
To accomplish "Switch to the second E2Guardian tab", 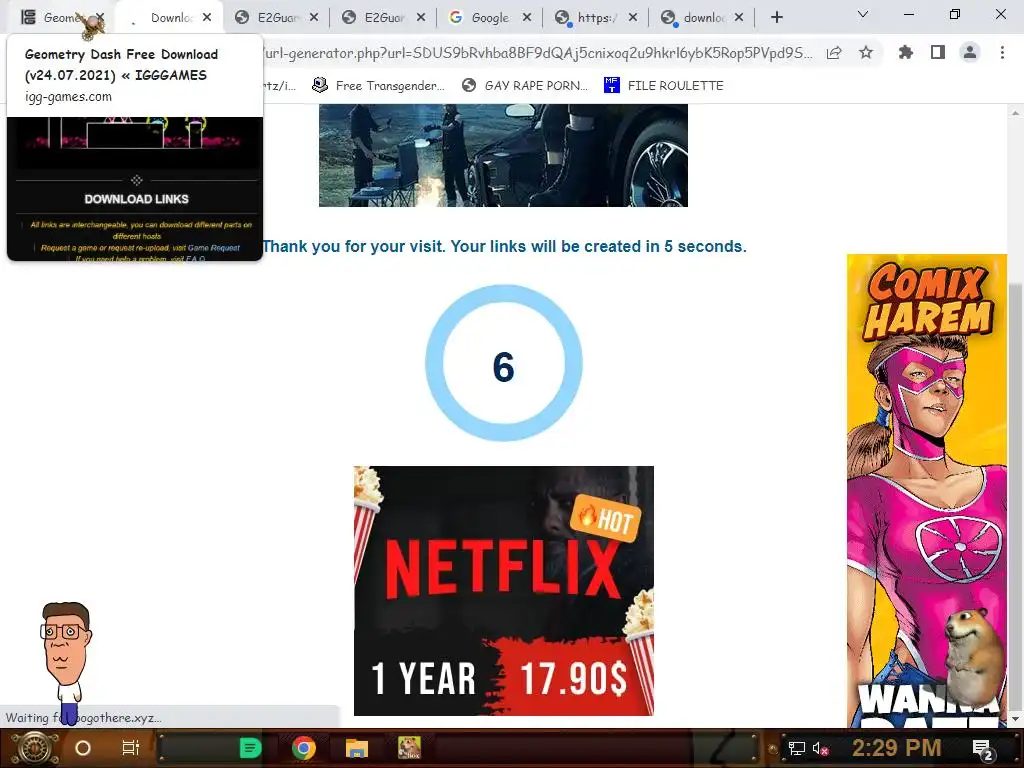I will [x=385, y=18].
